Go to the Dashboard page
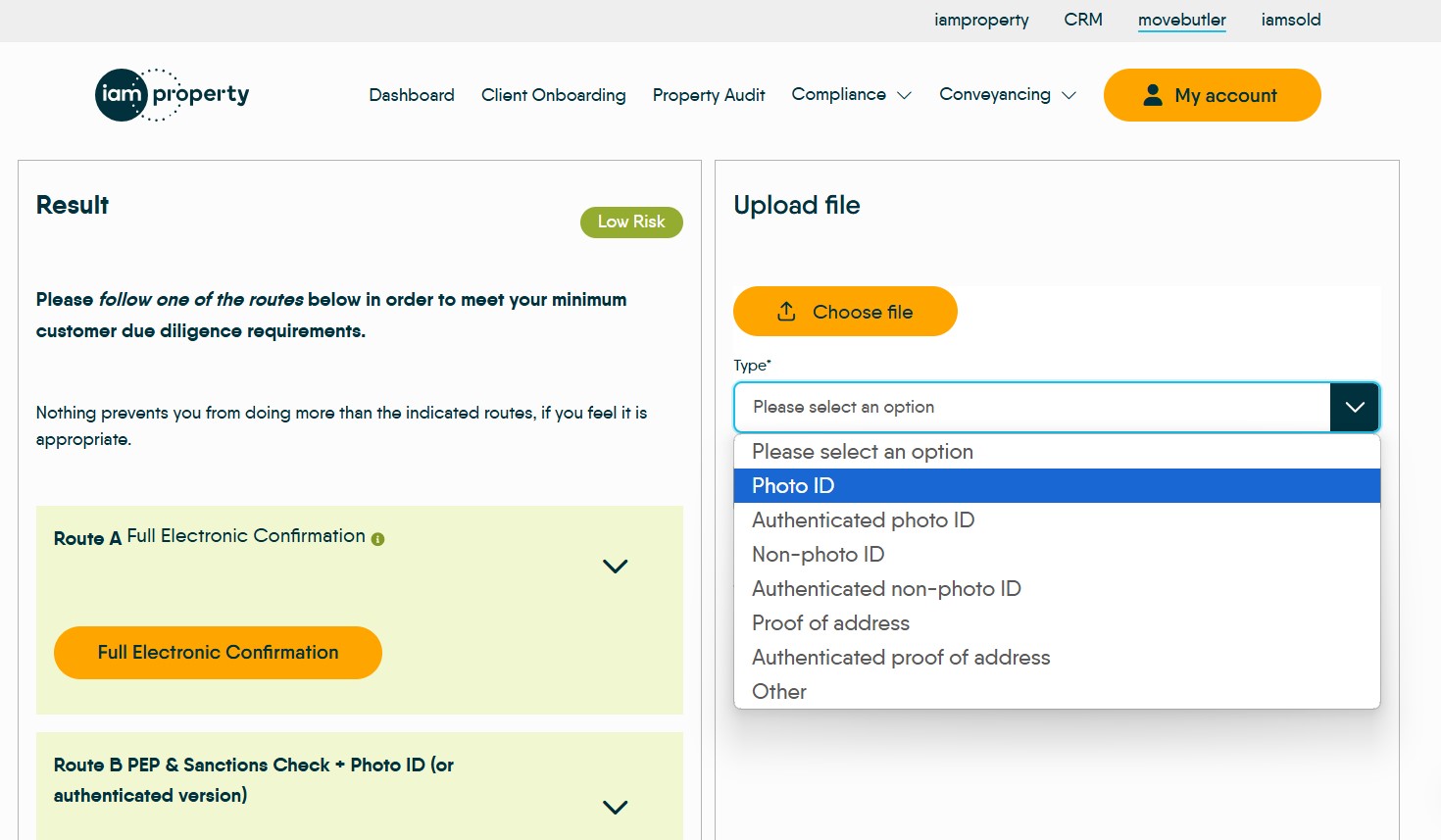 (412, 95)
